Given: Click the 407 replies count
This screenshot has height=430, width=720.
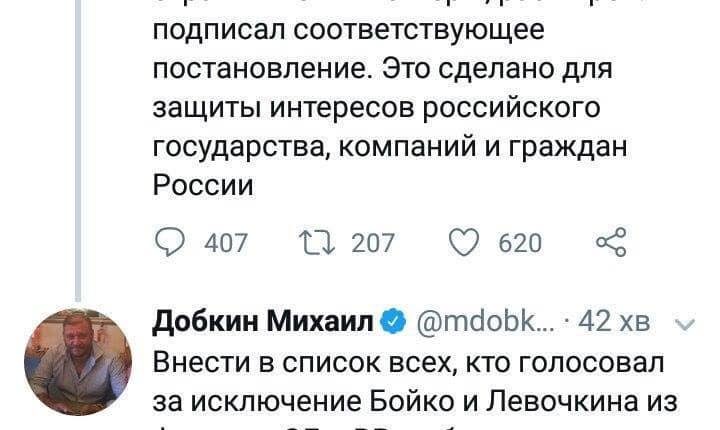Looking at the screenshot, I should 226,243.
